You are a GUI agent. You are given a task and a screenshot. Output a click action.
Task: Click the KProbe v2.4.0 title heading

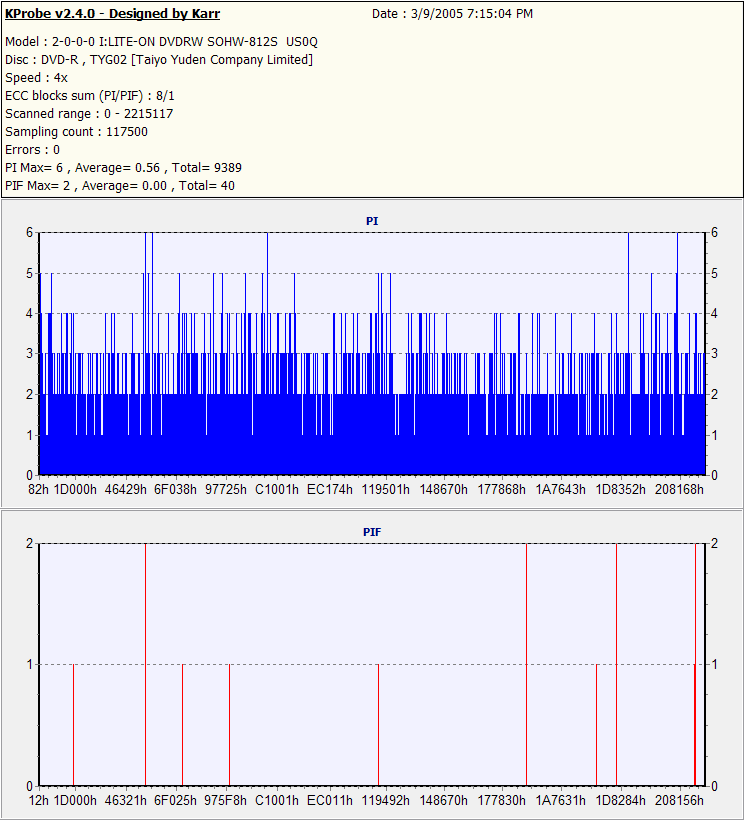(x=112, y=14)
